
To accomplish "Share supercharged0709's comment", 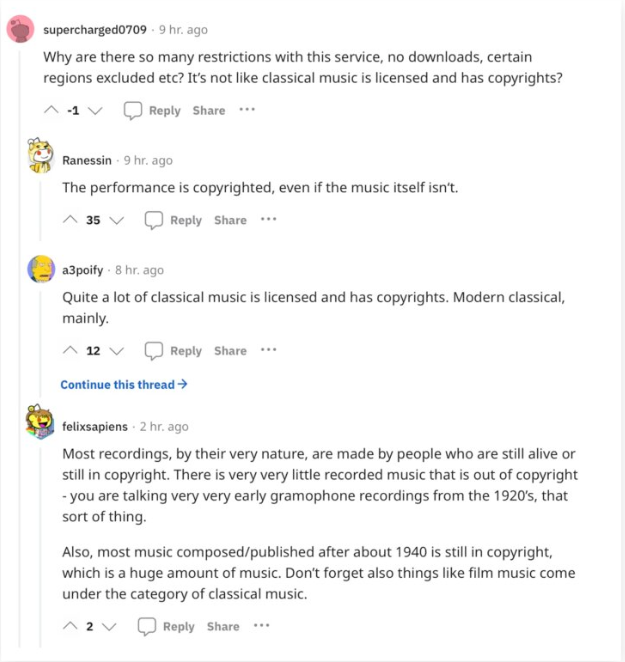I will pos(209,111).
